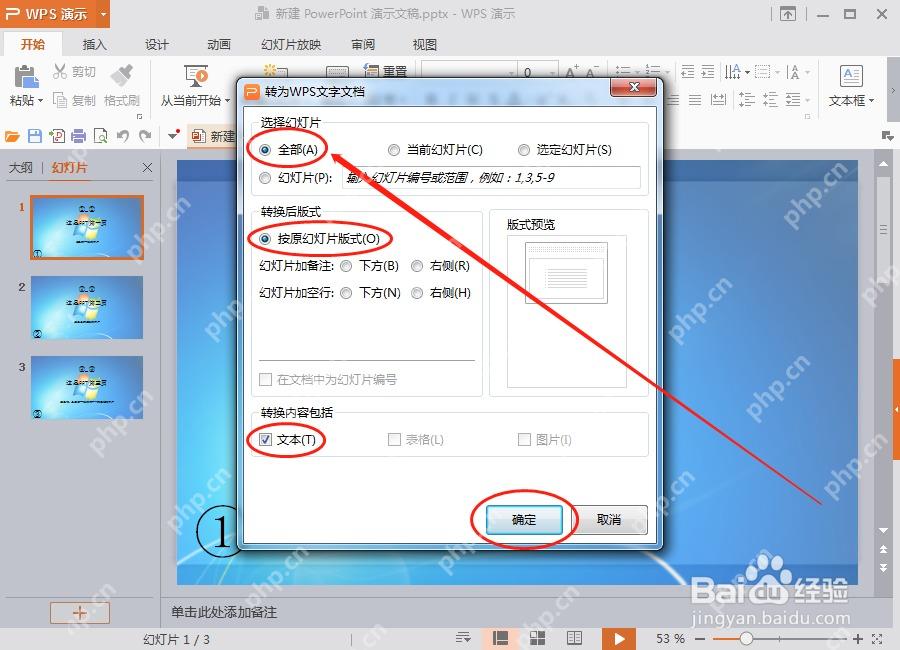The image size is (900, 650).
Task: Redo the last action
Action: coord(145,136)
